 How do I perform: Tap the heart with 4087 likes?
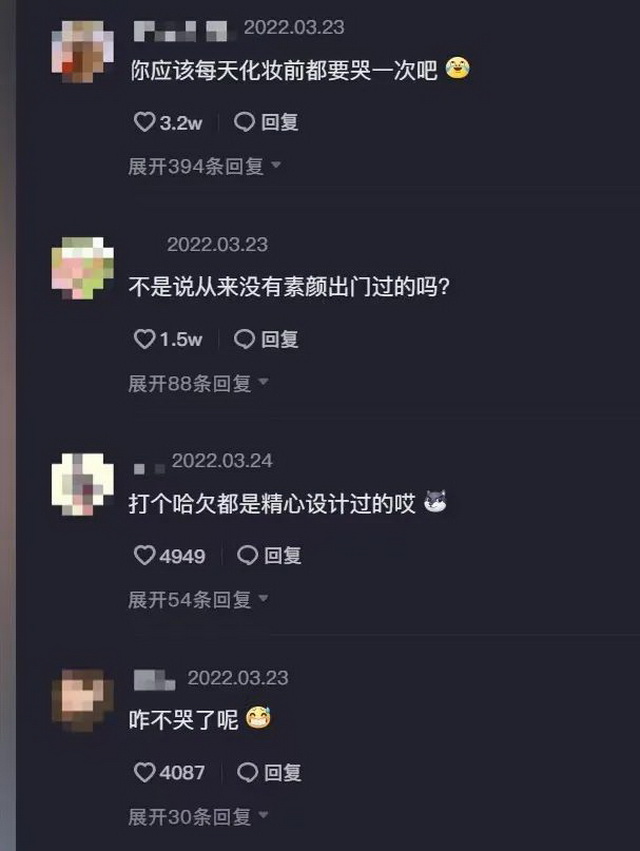[144, 772]
